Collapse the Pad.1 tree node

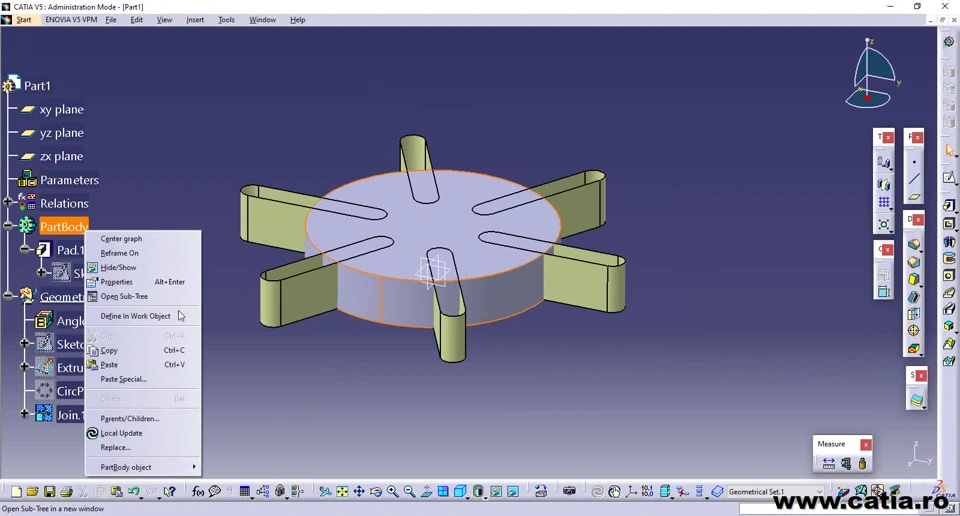point(24,249)
